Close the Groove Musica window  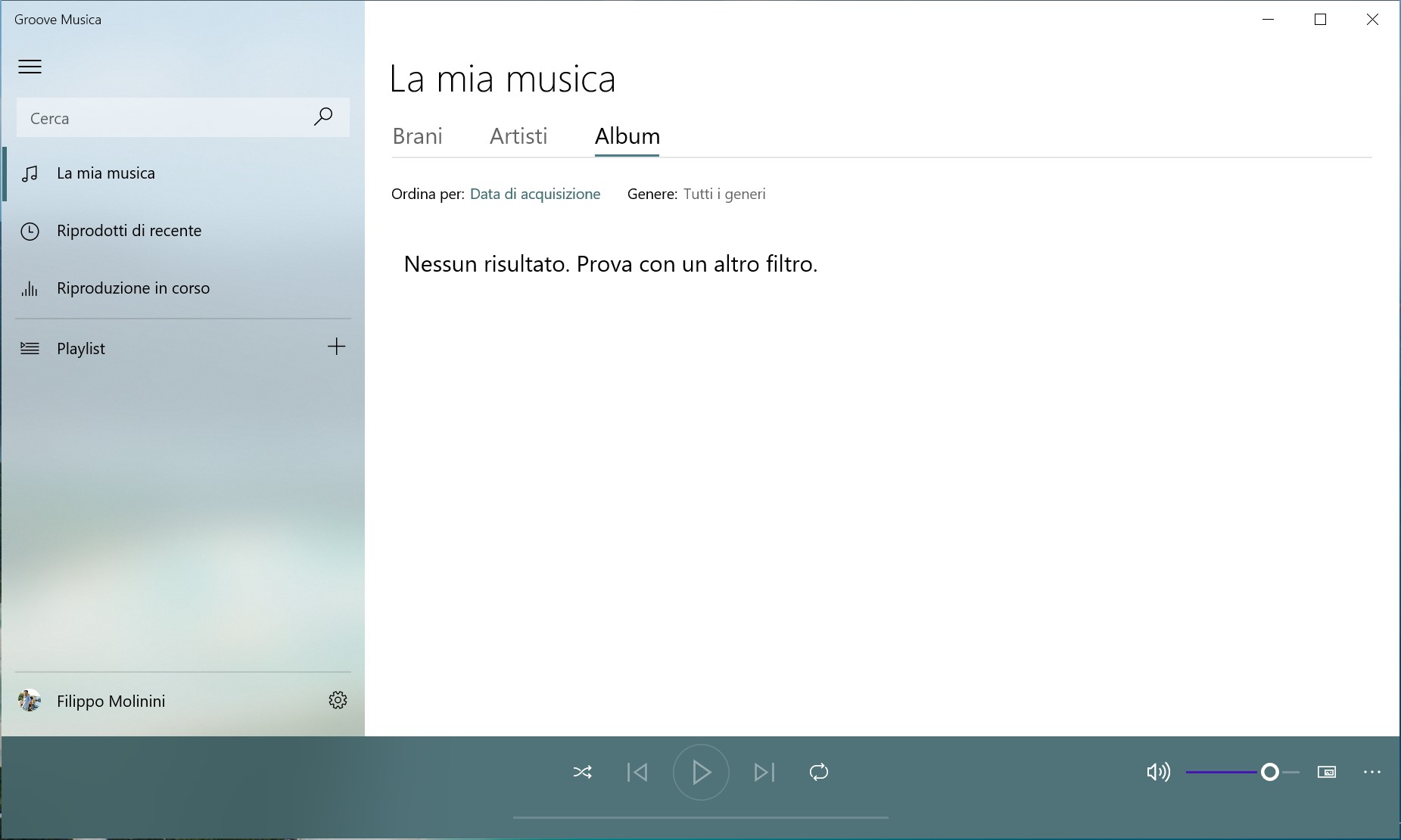coord(1372,20)
